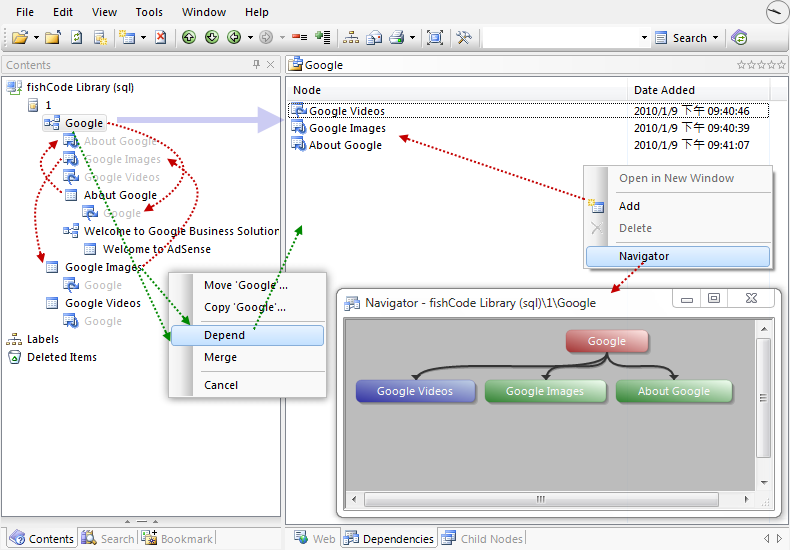Switch to the Child Nodes tab
The height and width of the screenshot is (550, 790).
tap(483, 538)
